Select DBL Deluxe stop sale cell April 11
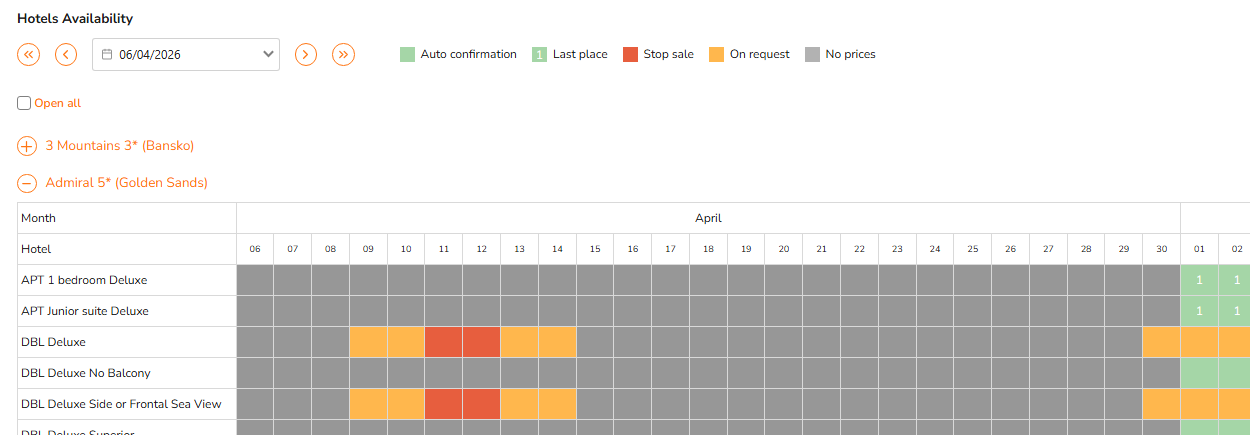1250x435 pixels. click(443, 342)
